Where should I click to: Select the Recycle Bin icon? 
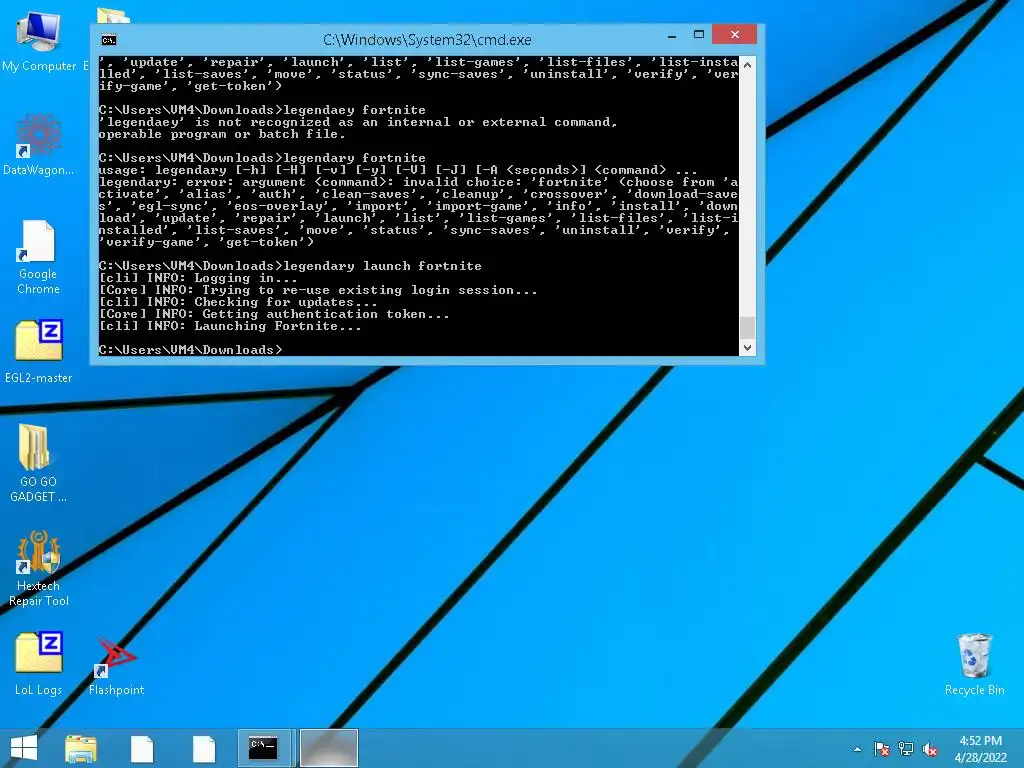click(974, 664)
